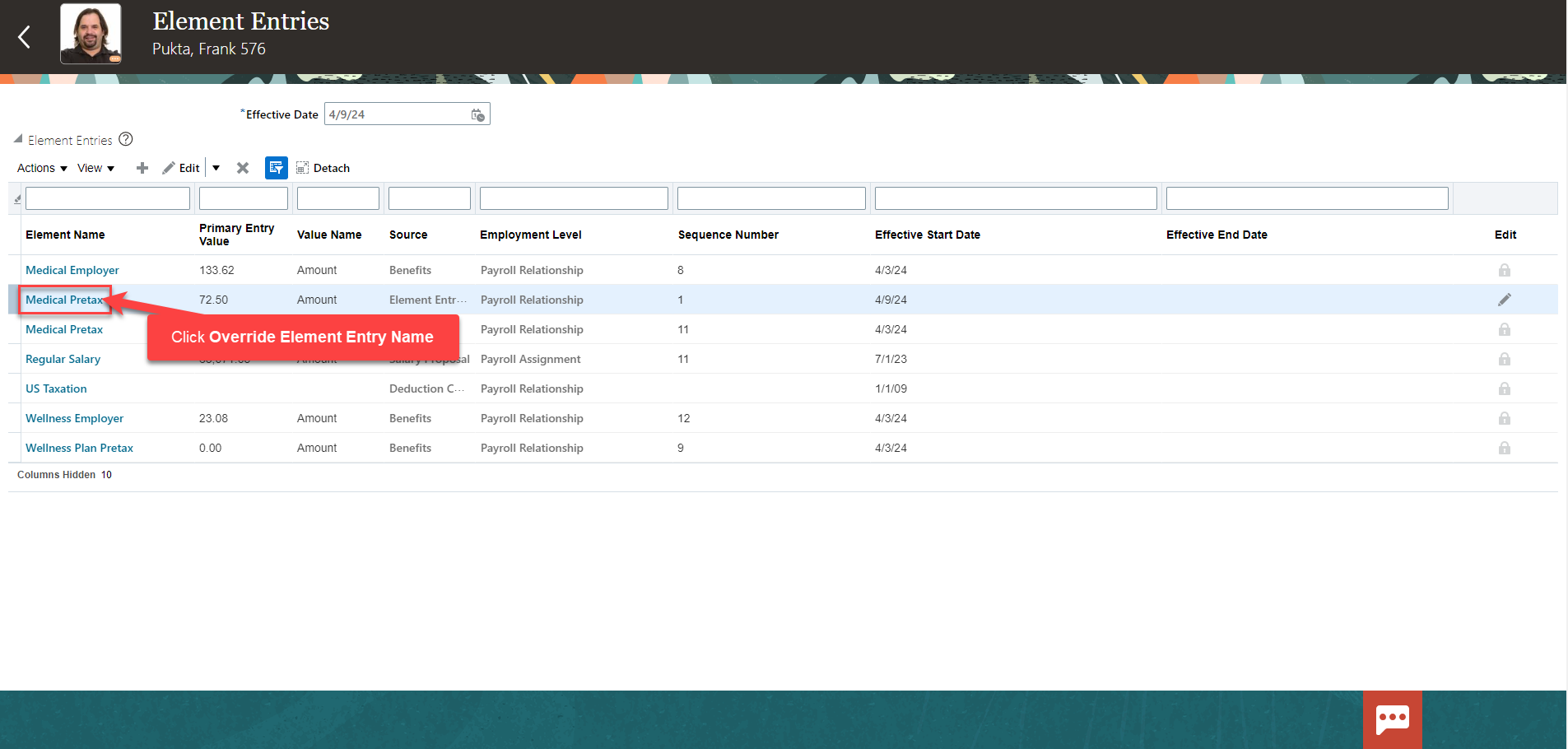Open Medical Pretax link with sequence 11

[64, 329]
